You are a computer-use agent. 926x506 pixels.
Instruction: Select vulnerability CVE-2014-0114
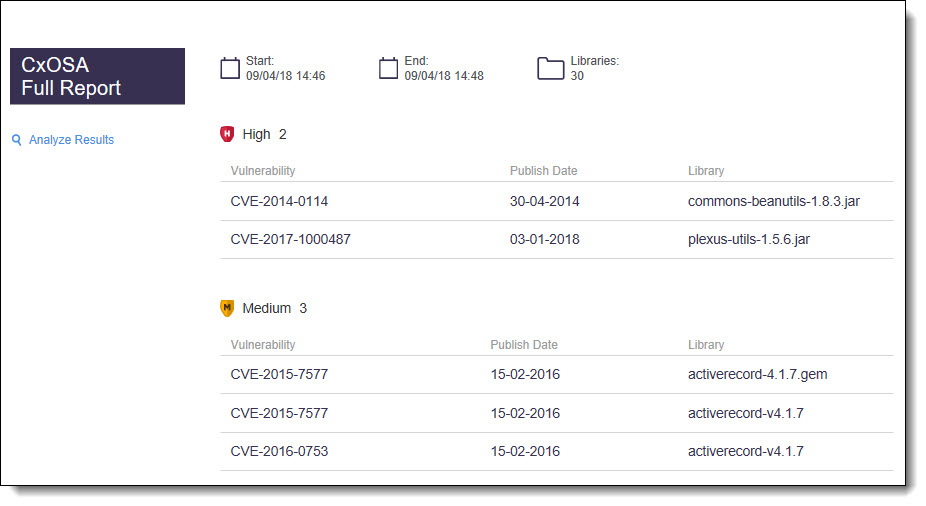click(x=279, y=201)
